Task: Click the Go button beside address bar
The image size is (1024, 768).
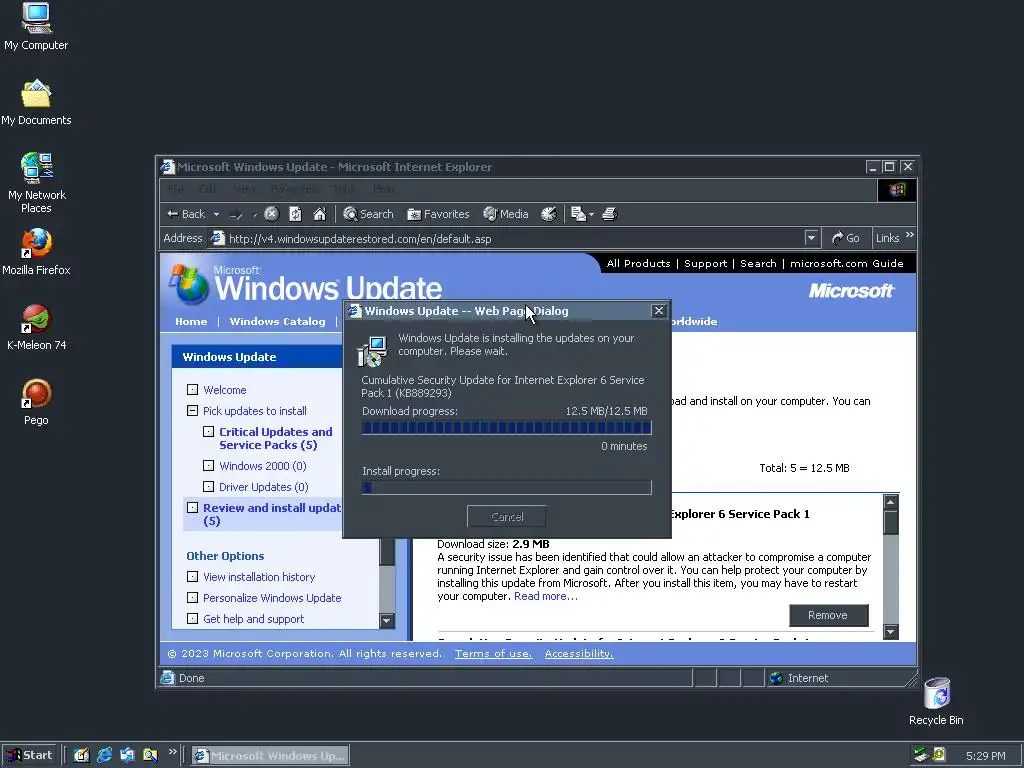Action: 846,238
